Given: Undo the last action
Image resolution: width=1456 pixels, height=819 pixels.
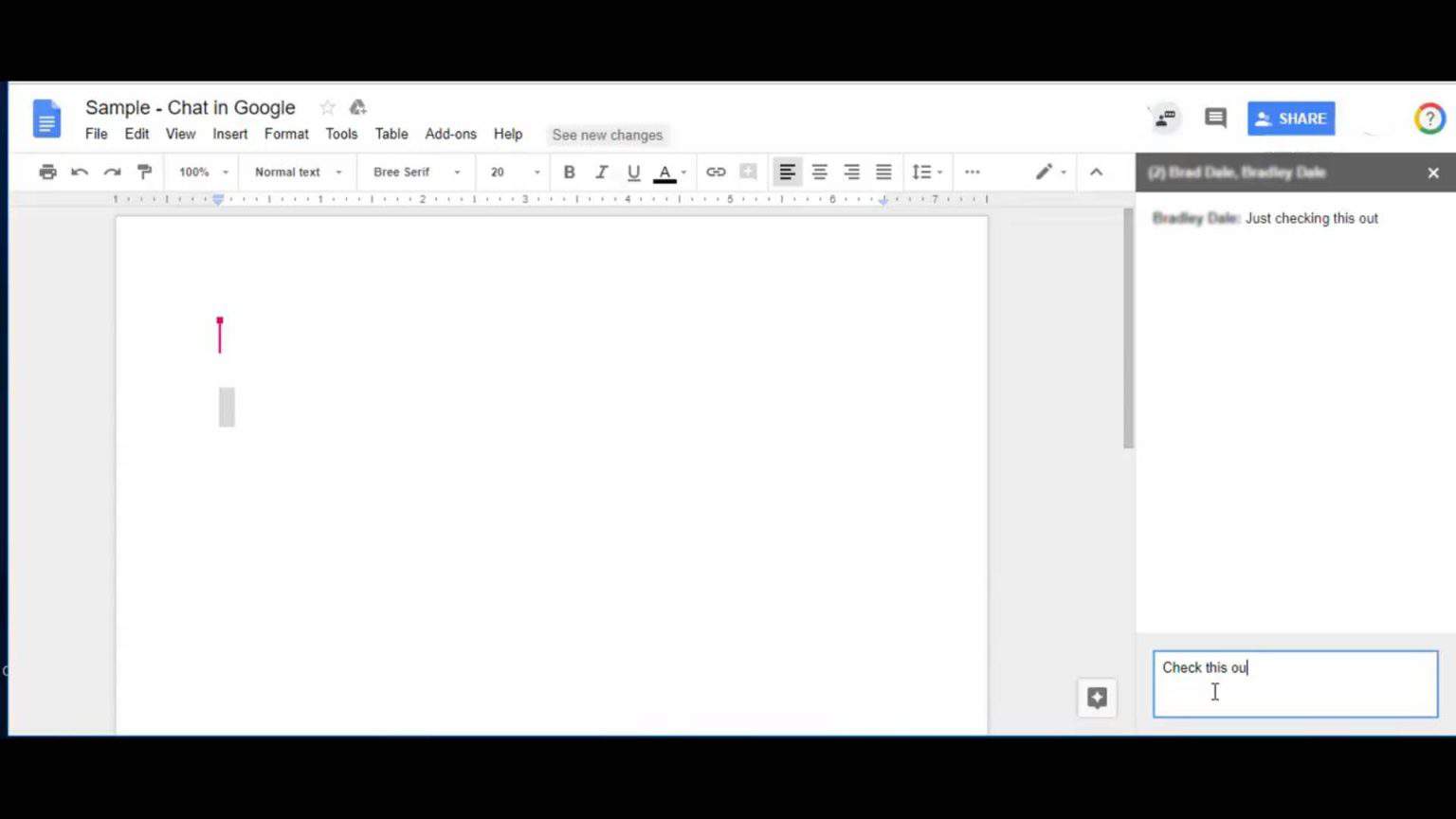Looking at the screenshot, I should click(x=80, y=172).
